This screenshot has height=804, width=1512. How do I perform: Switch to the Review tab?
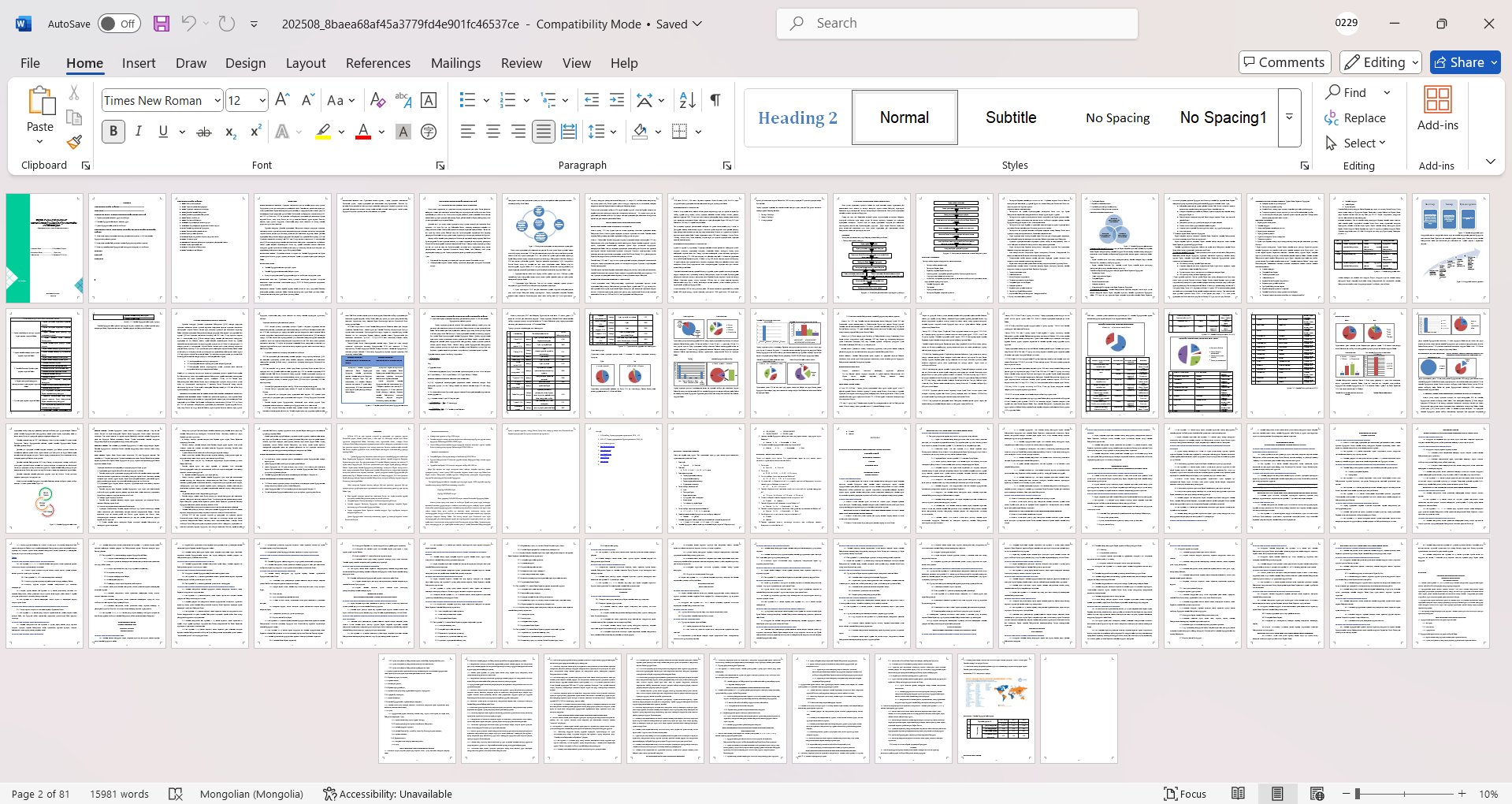(x=522, y=63)
